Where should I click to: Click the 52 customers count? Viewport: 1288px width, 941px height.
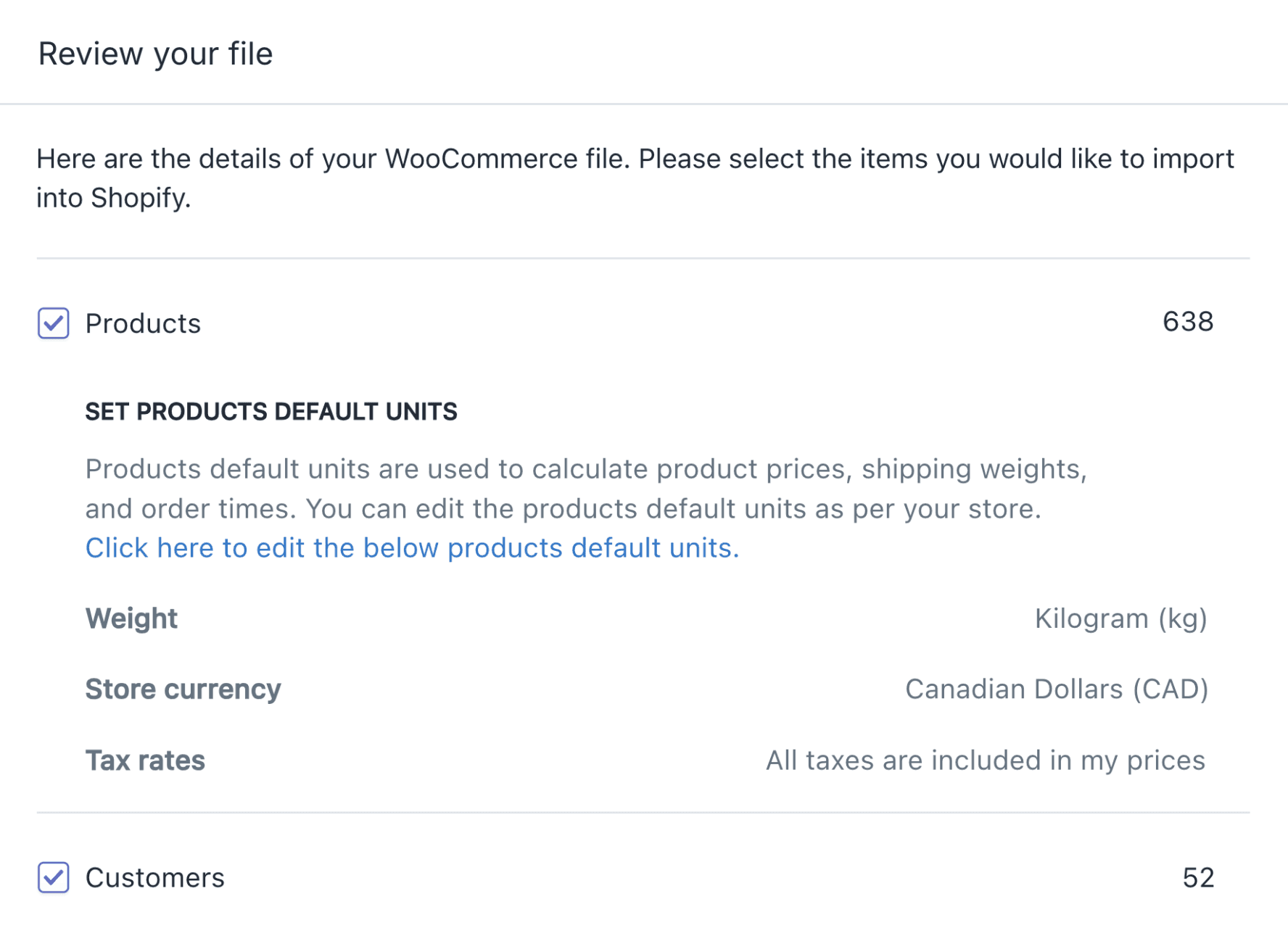click(x=1198, y=878)
